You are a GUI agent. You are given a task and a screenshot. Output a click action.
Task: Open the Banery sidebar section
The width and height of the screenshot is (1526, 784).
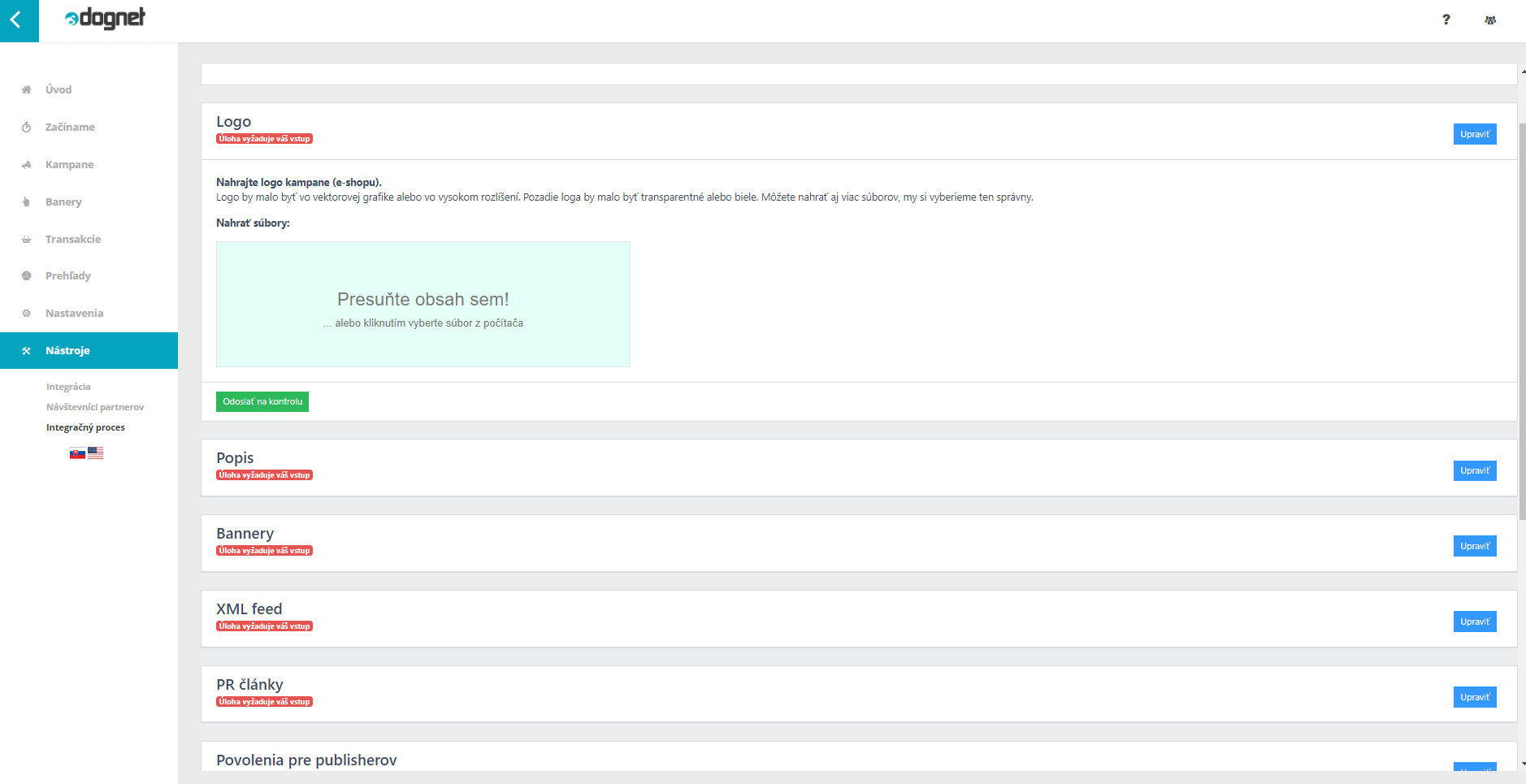pyautogui.click(x=63, y=201)
